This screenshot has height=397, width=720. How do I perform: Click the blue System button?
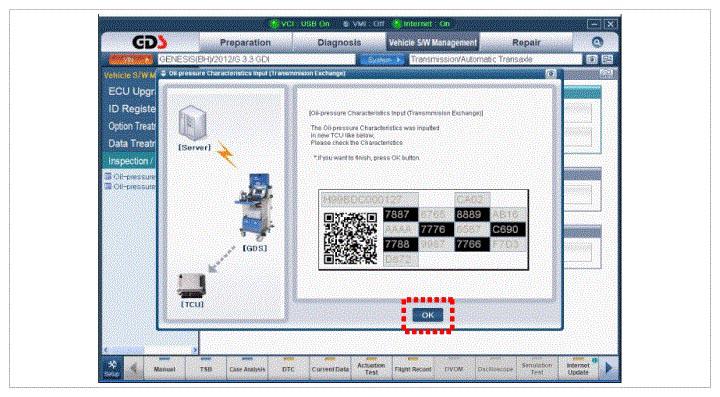pyautogui.click(x=382, y=60)
